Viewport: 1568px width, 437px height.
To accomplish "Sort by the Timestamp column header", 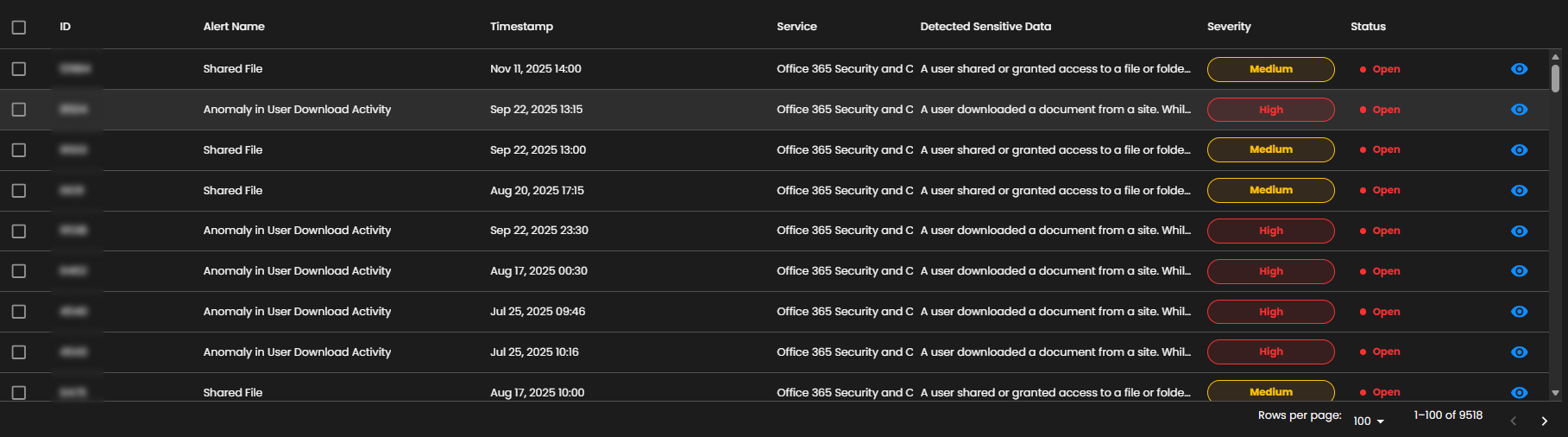I will point(521,27).
